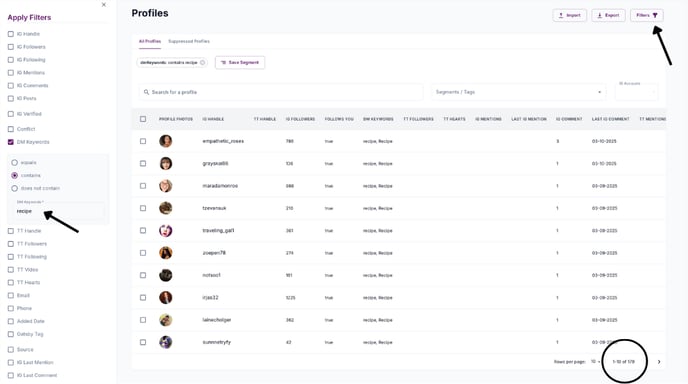Check the TT Handle filter
The height and width of the screenshot is (384, 688).
pyautogui.click(x=11, y=231)
